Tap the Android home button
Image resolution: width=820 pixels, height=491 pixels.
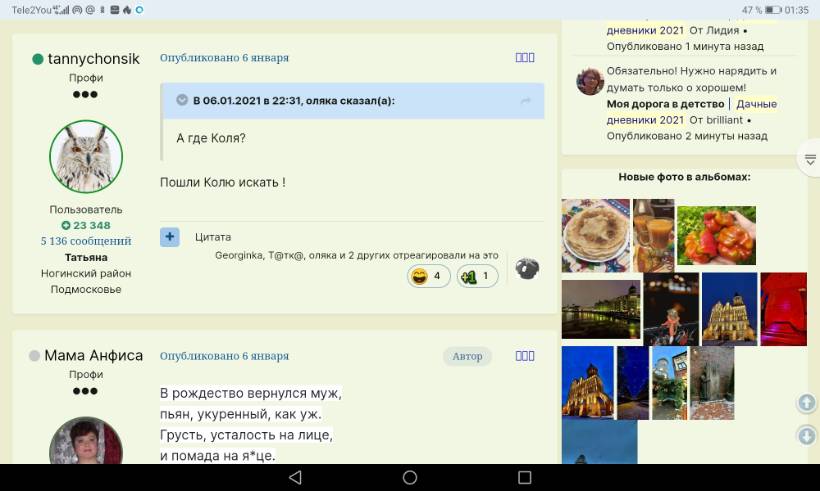pyautogui.click(x=410, y=477)
